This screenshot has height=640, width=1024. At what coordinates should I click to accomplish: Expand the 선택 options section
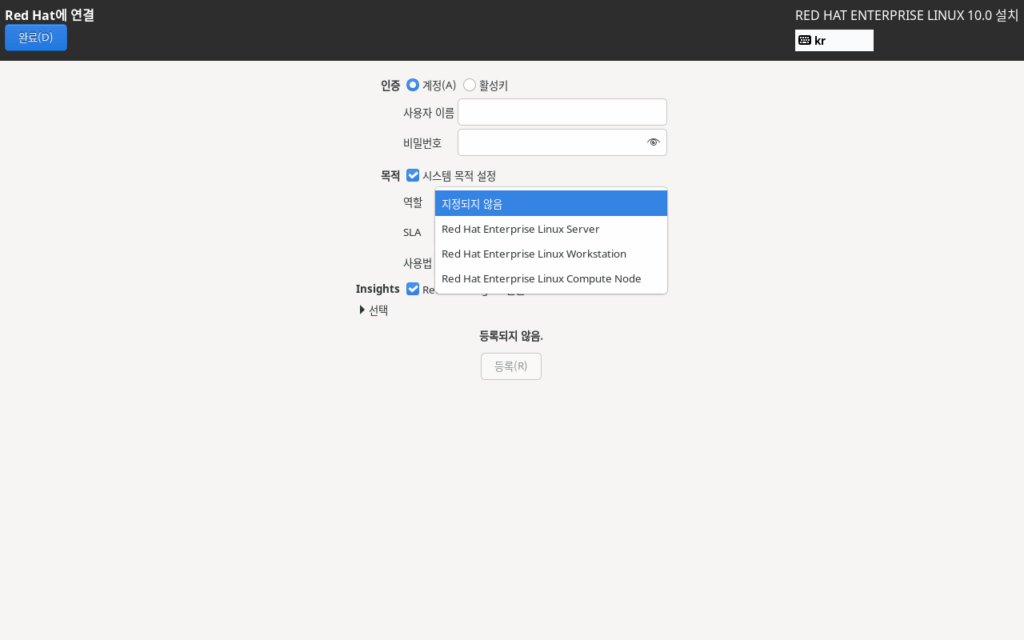point(363,310)
